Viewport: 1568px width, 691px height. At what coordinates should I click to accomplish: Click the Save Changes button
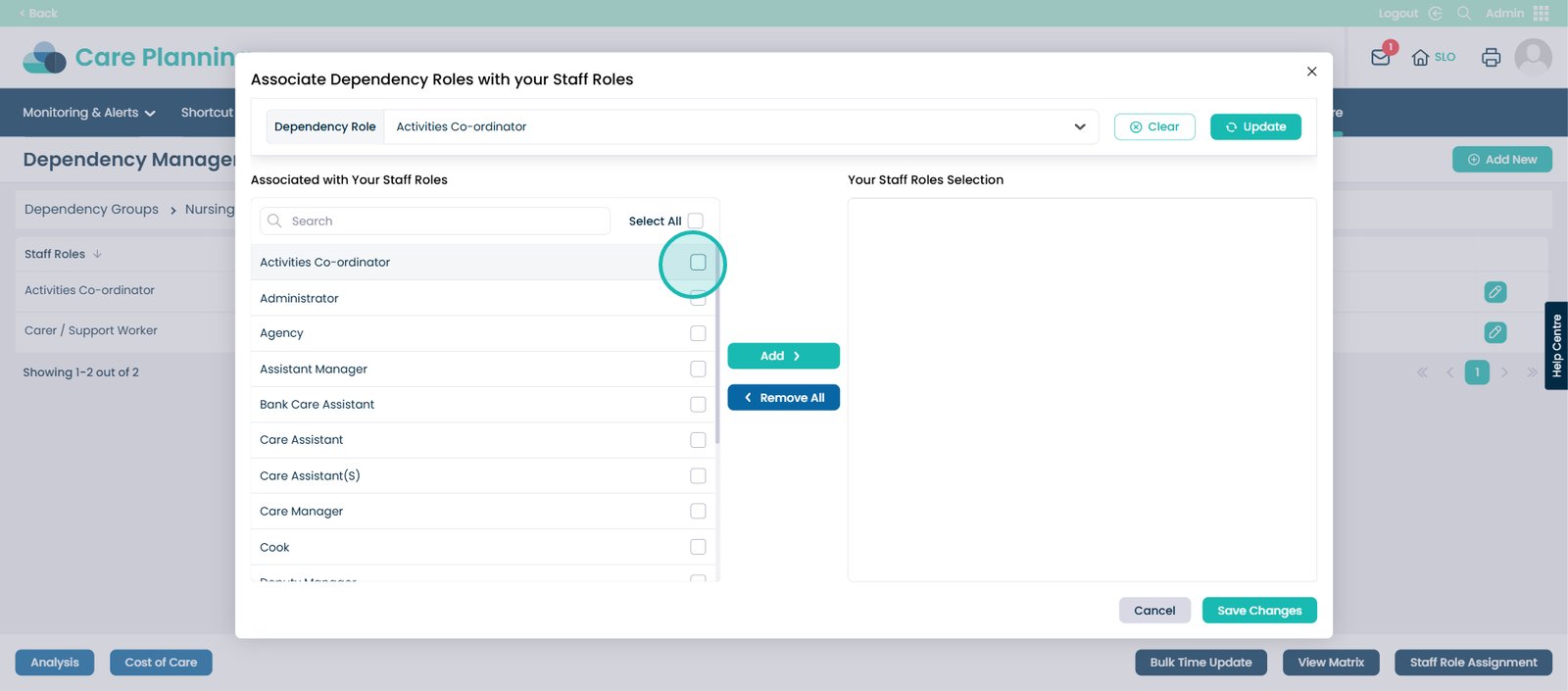pyautogui.click(x=1259, y=611)
